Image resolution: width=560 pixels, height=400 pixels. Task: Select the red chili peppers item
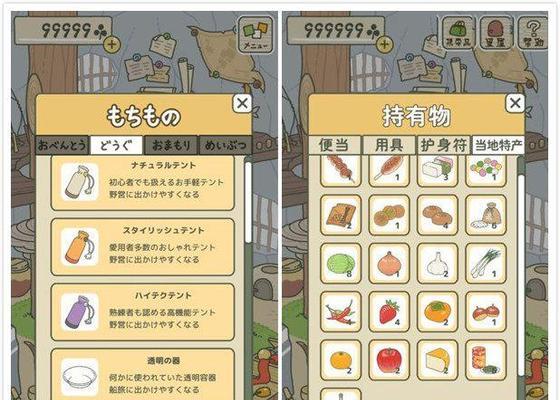341,311
